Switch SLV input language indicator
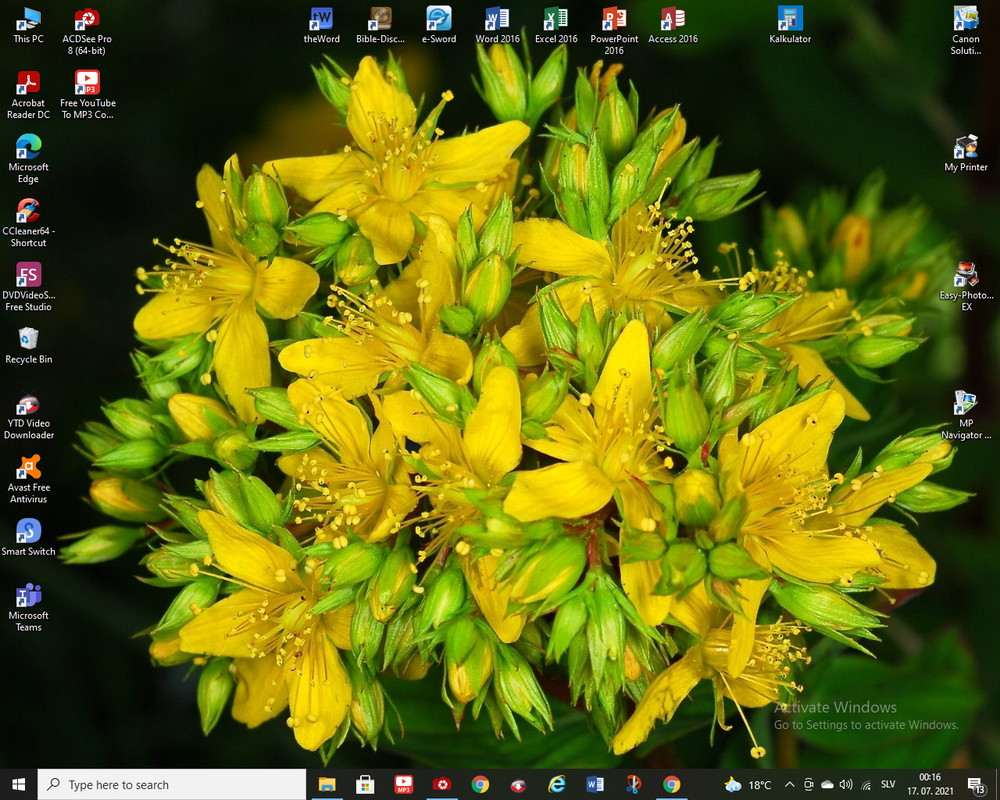The height and width of the screenshot is (800, 1000). [x=888, y=785]
